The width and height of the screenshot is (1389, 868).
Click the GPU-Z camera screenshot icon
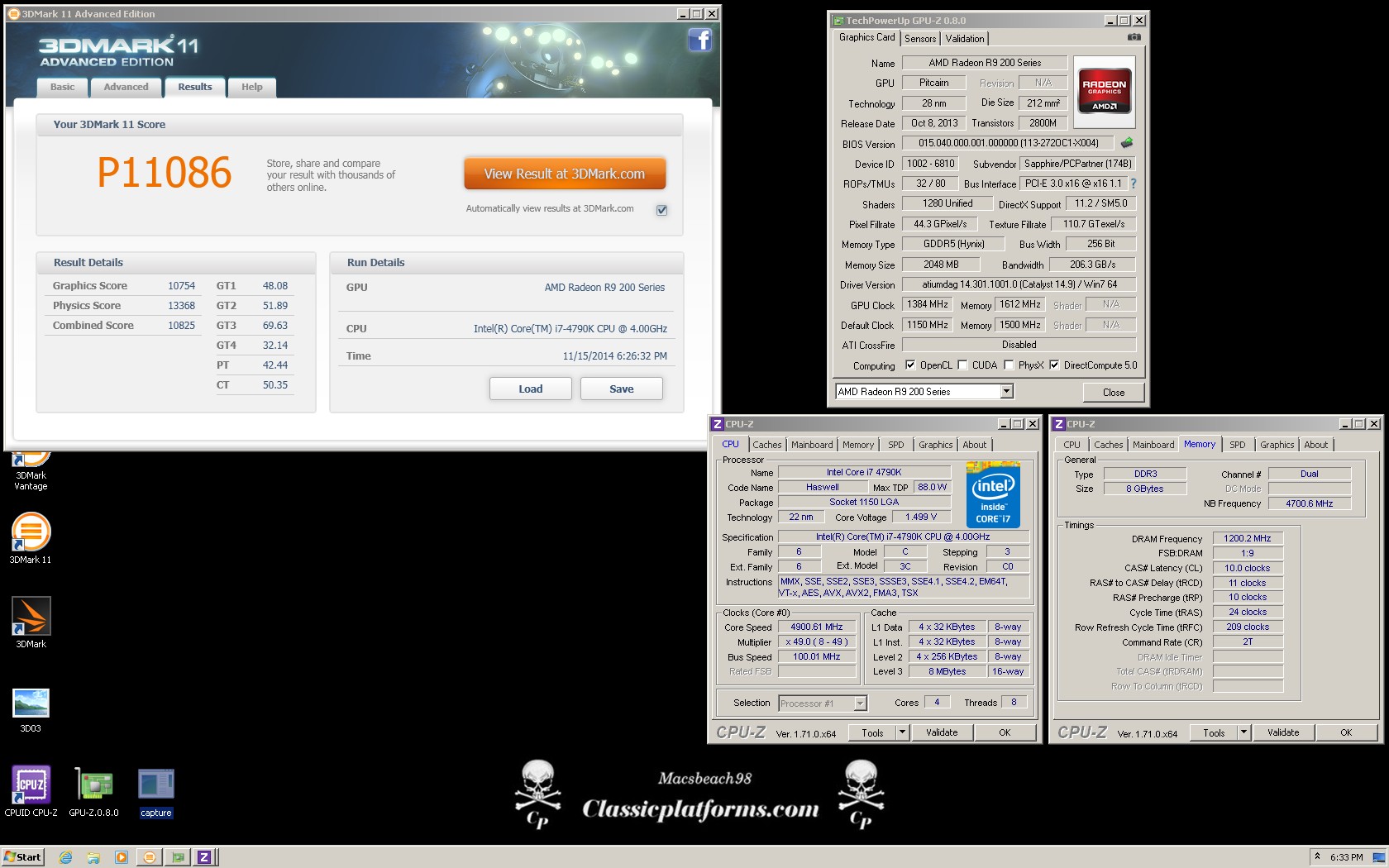1134,37
